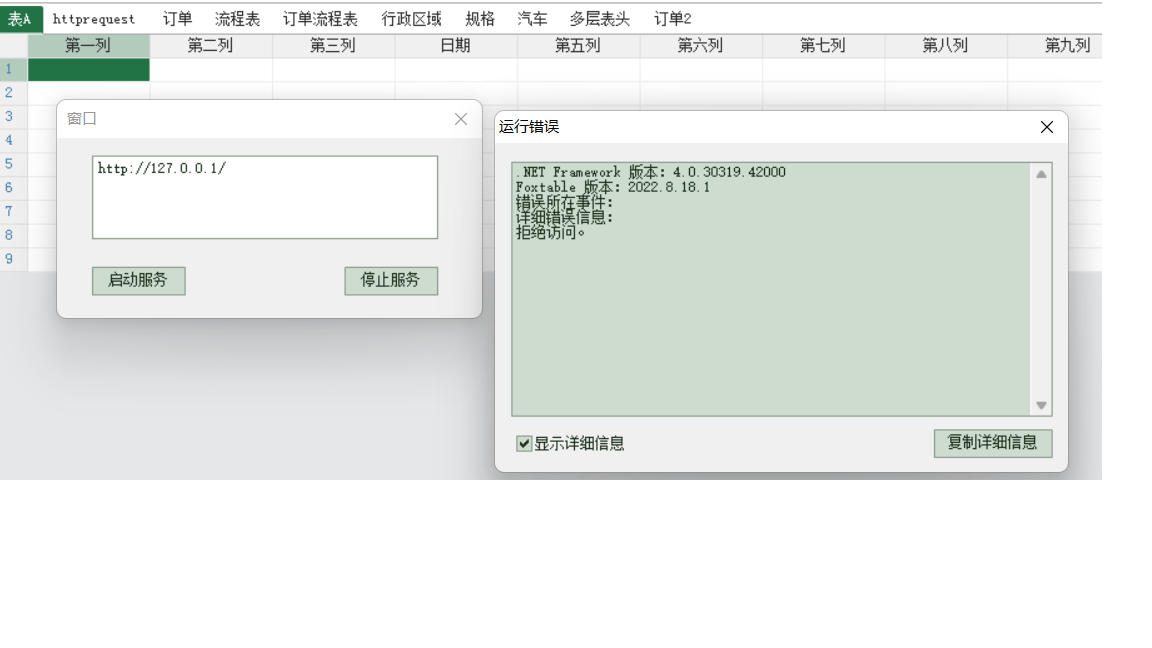Switch to the 流程表 tab
The height and width of the screenshot is (648, 1152).
pyautogui.click(x=237, y=19)
